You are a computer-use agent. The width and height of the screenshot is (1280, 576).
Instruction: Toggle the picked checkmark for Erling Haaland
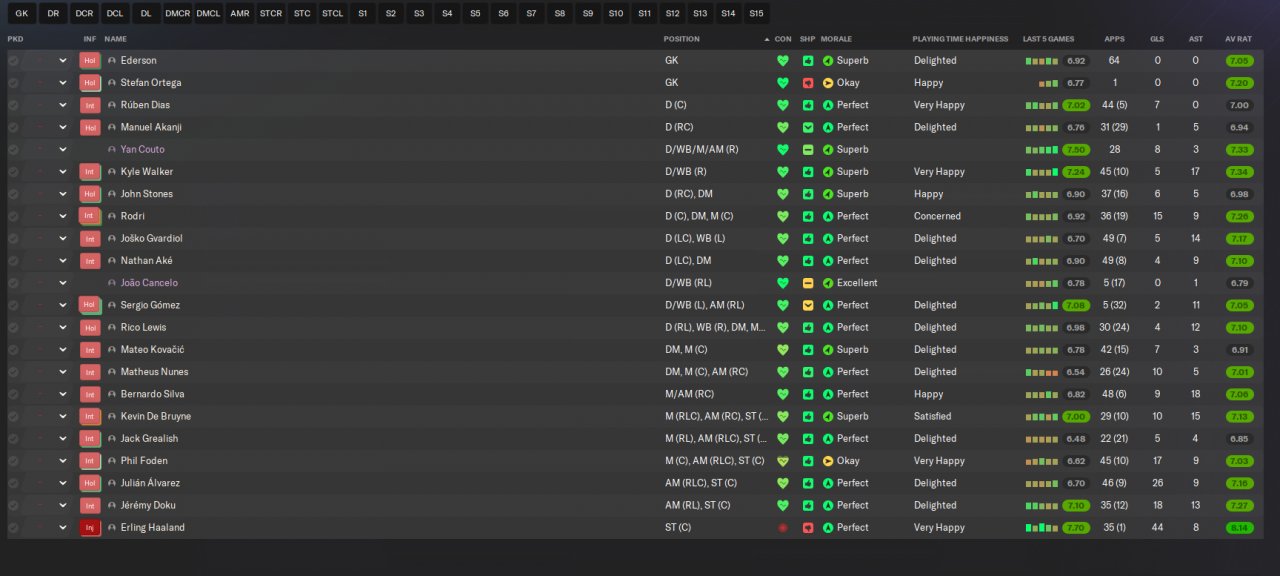pos(13,528)
